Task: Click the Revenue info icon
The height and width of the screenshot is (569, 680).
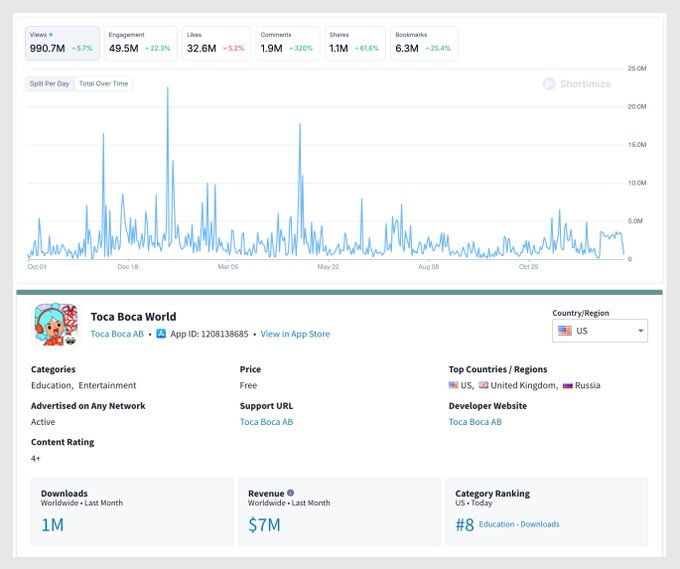Action: (291, 493)
